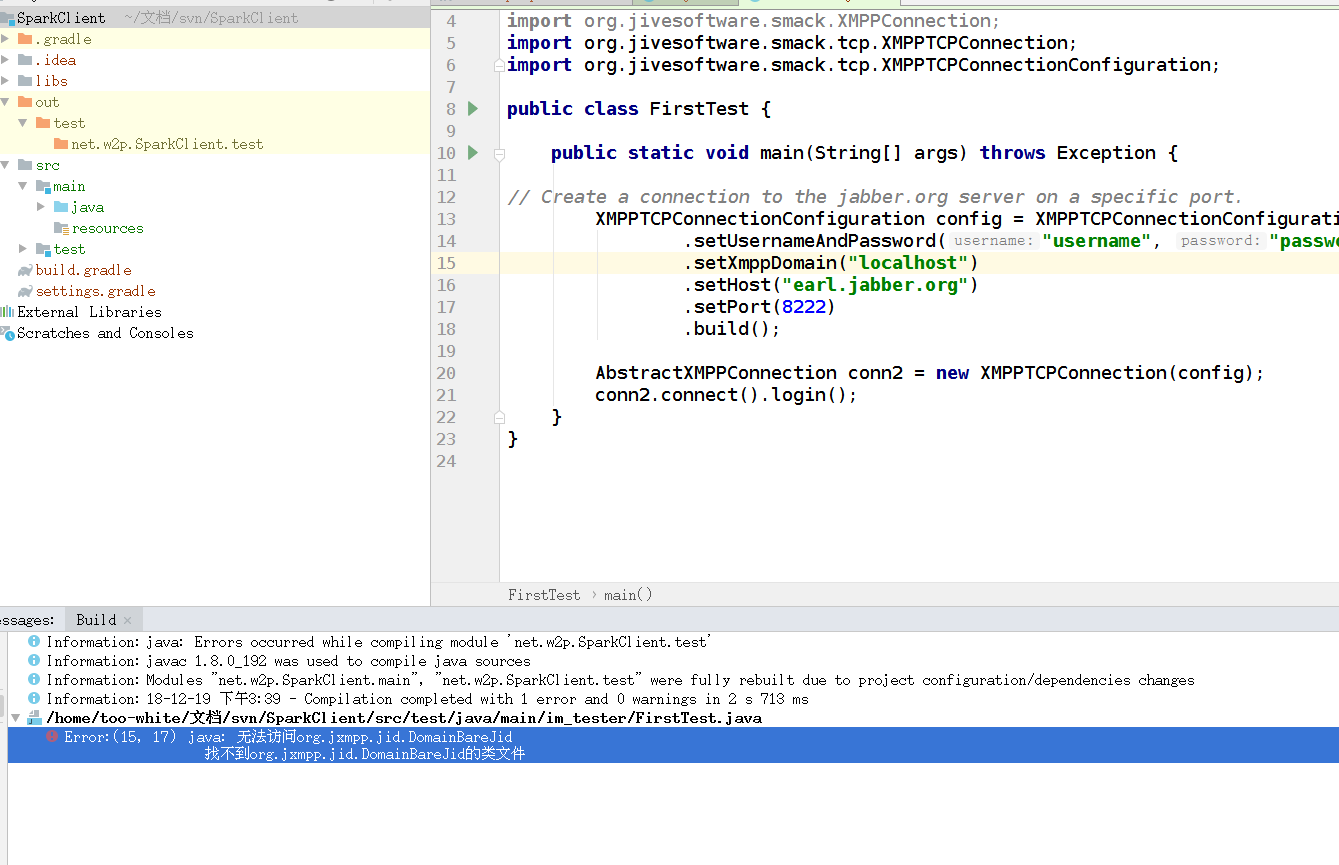The image size is (1339, 865).
Task: Collapse the src folder arrow
Action: [x=6, y=165]
